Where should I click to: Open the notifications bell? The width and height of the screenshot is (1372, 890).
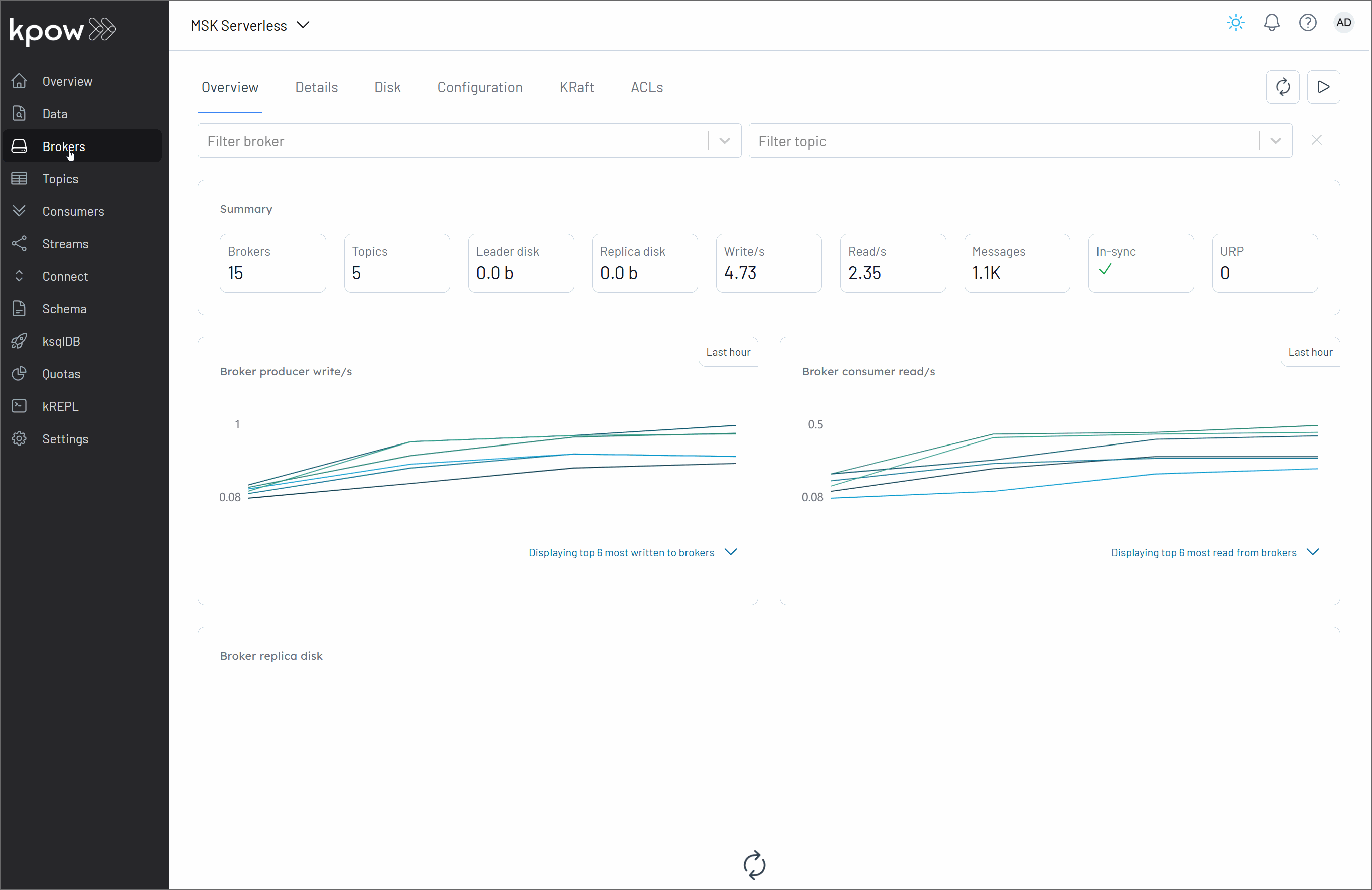point(1271,23)
